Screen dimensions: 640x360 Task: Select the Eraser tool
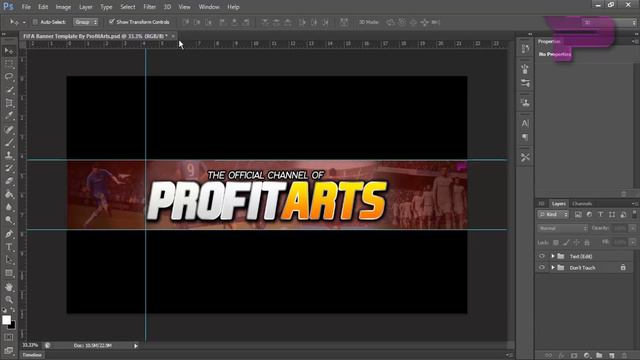tap(9, 181)
